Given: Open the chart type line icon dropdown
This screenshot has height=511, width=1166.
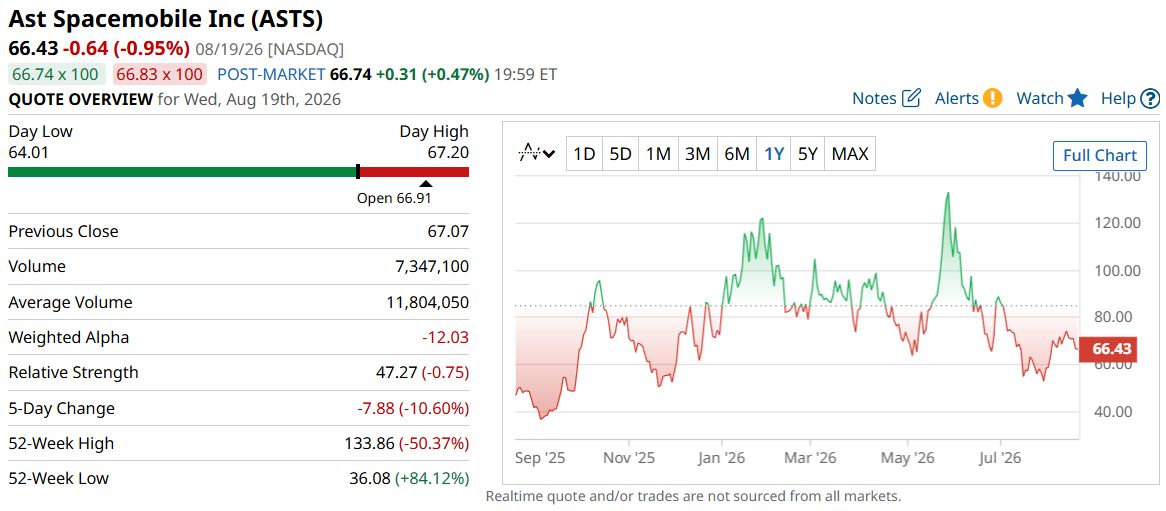Looking at the screenshot, I should coord(537,154).
